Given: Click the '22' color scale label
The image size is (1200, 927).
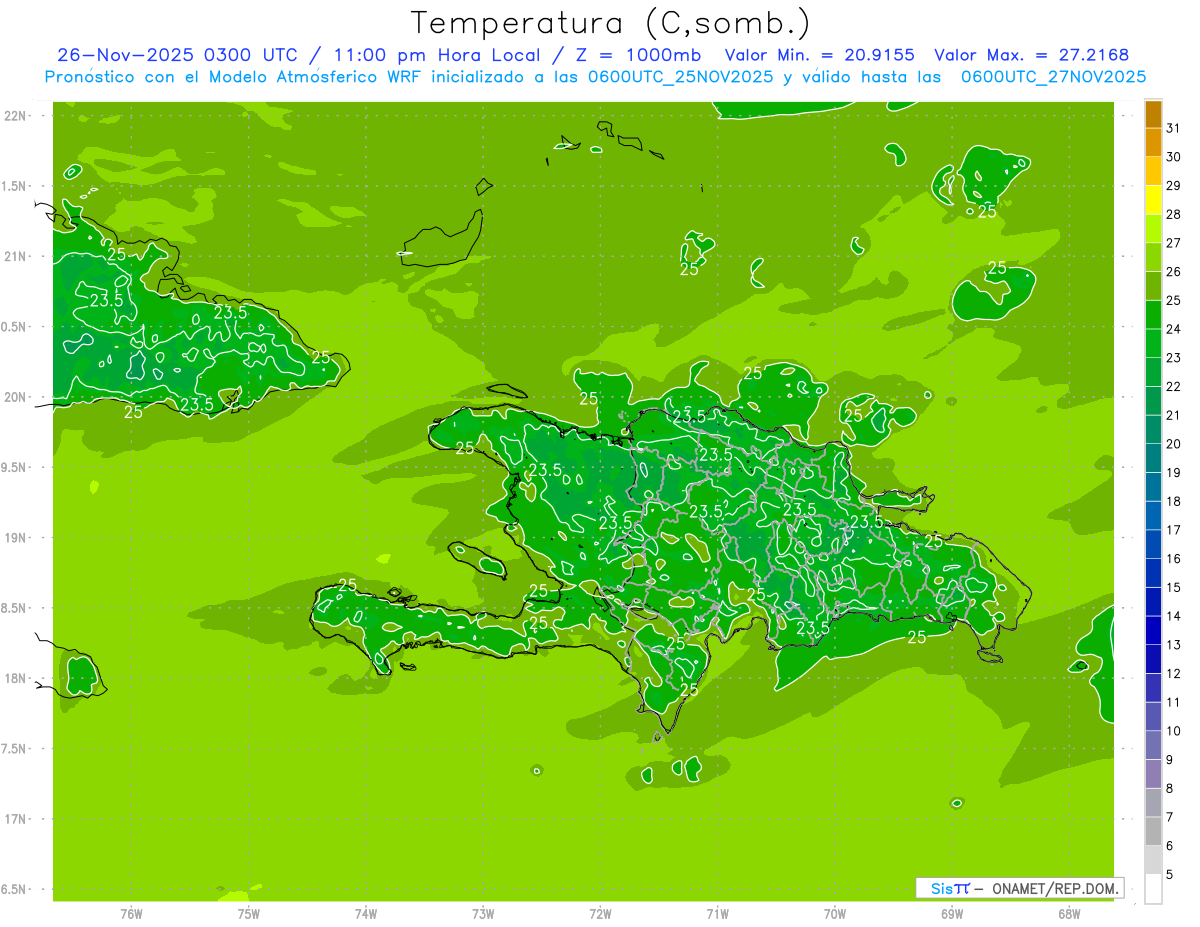Looking at the screenshot, I should [x=1174, y=387].
